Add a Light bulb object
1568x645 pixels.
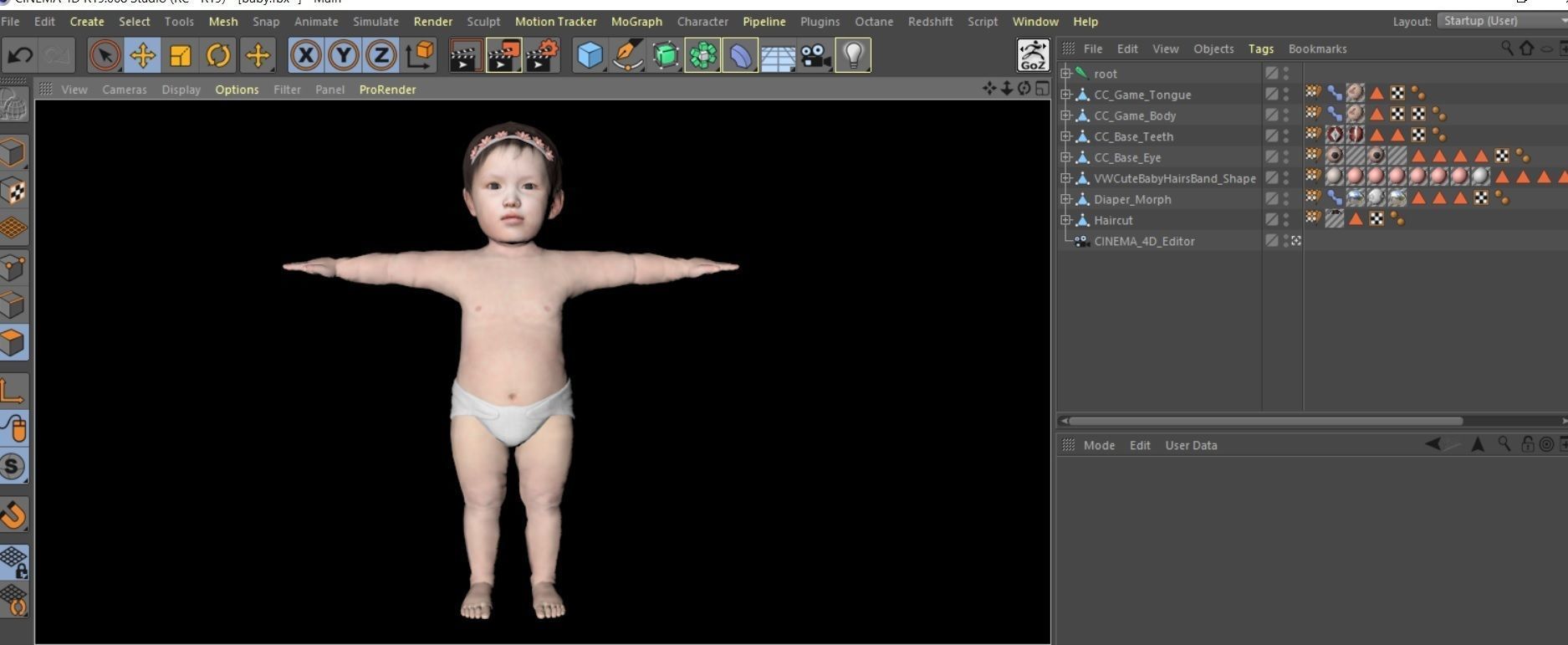click(853, 56)
